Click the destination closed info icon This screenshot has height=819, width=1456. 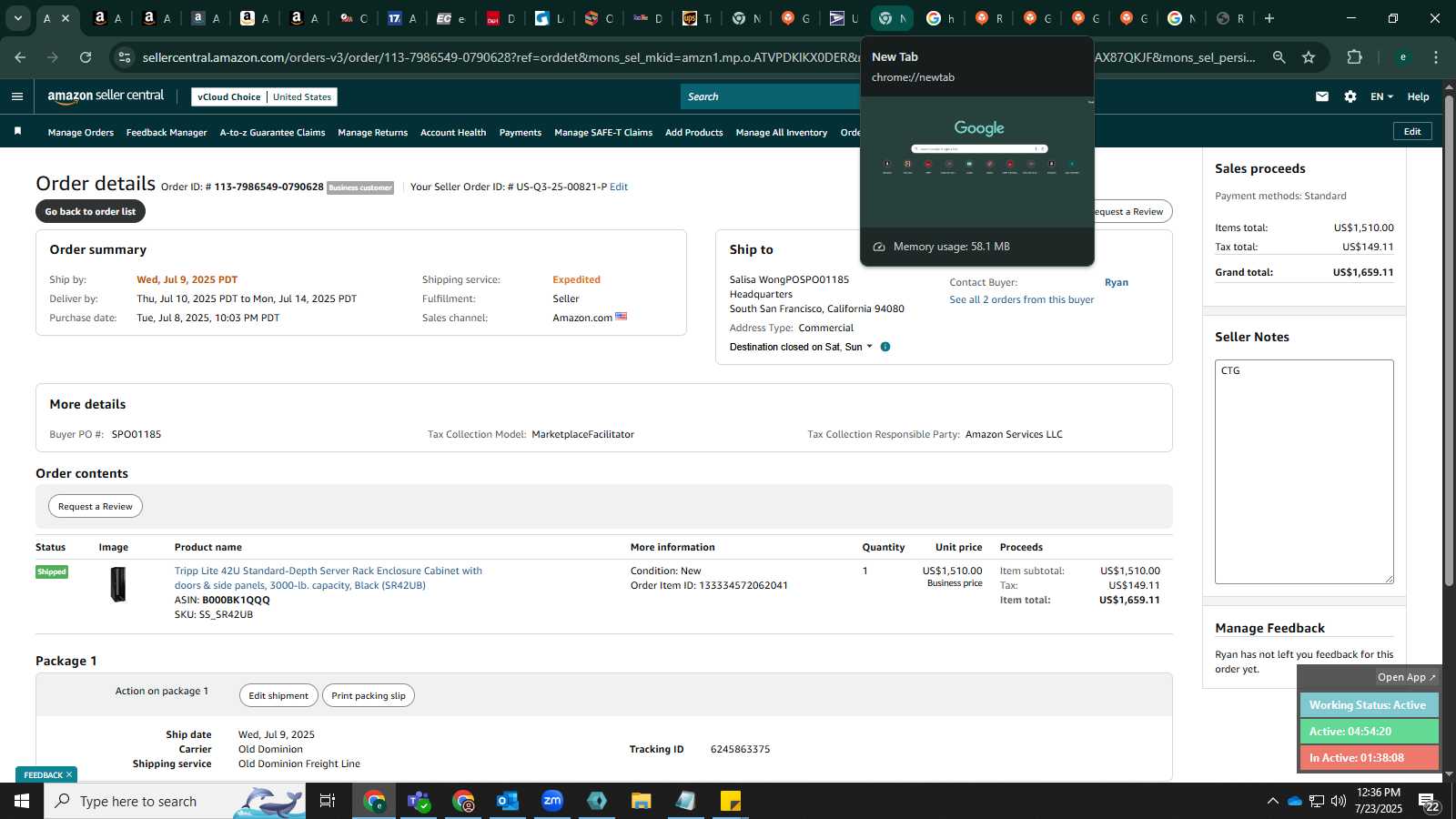885,347
